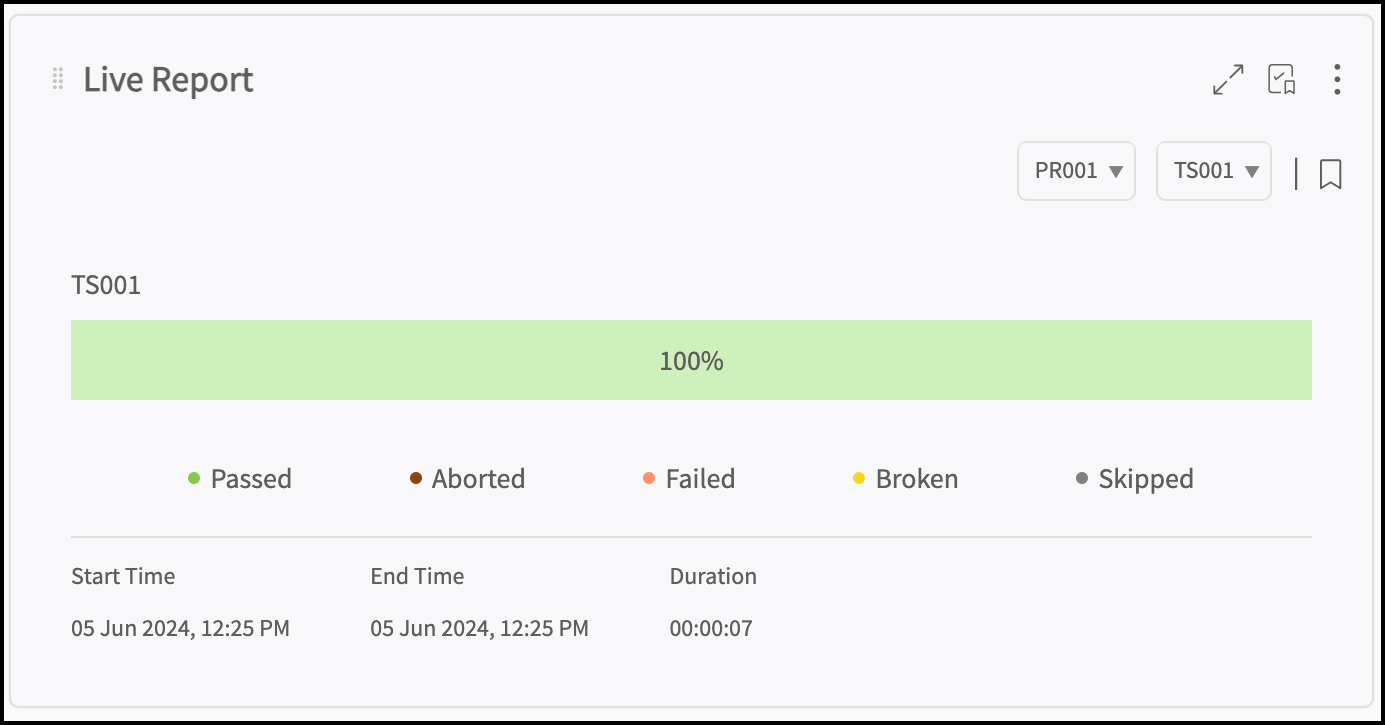
Task: Select the TS001 label above the bar
Action: pyautogui.click(x=106, y=286)
